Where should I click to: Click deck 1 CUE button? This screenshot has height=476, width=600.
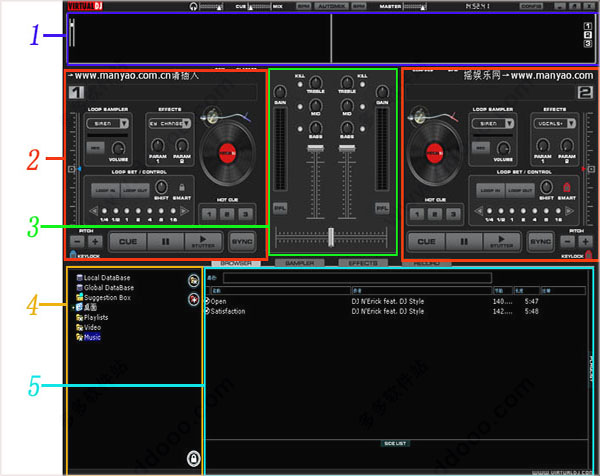(128, 241)
